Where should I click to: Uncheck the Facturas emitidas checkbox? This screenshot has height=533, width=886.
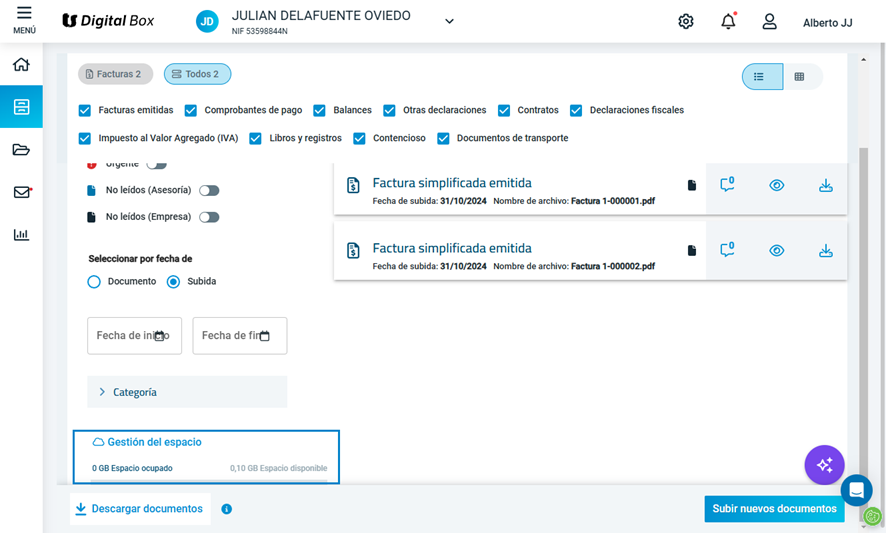coord(85,110)
